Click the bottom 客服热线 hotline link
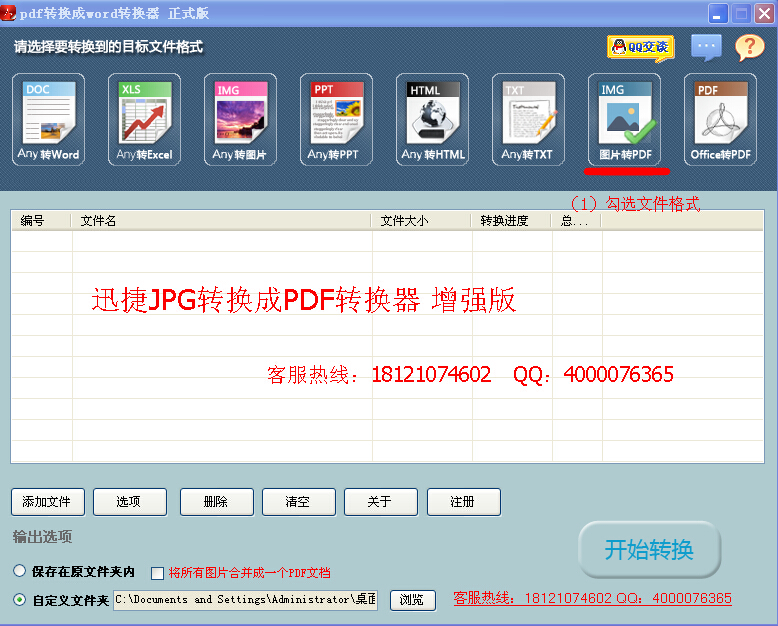778x626 pixels. coord(592,598)
